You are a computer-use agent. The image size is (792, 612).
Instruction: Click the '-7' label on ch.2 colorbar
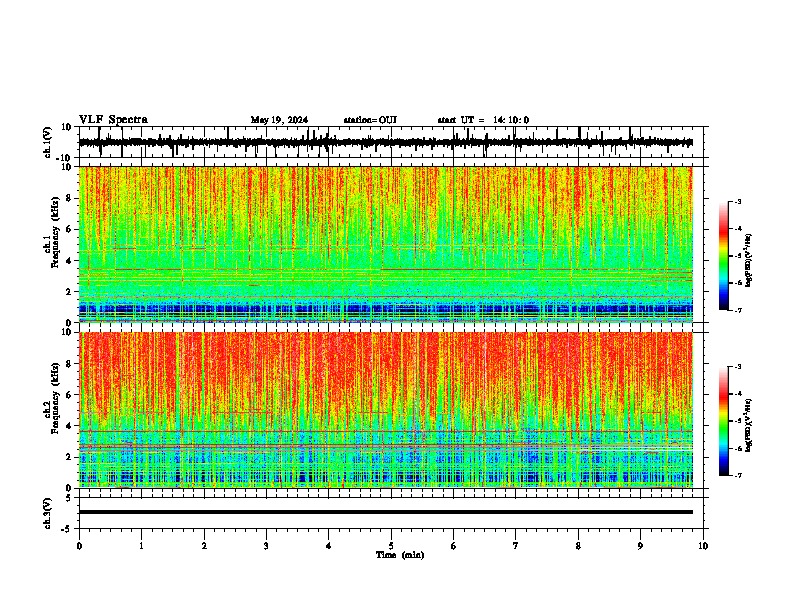(738, 475)
